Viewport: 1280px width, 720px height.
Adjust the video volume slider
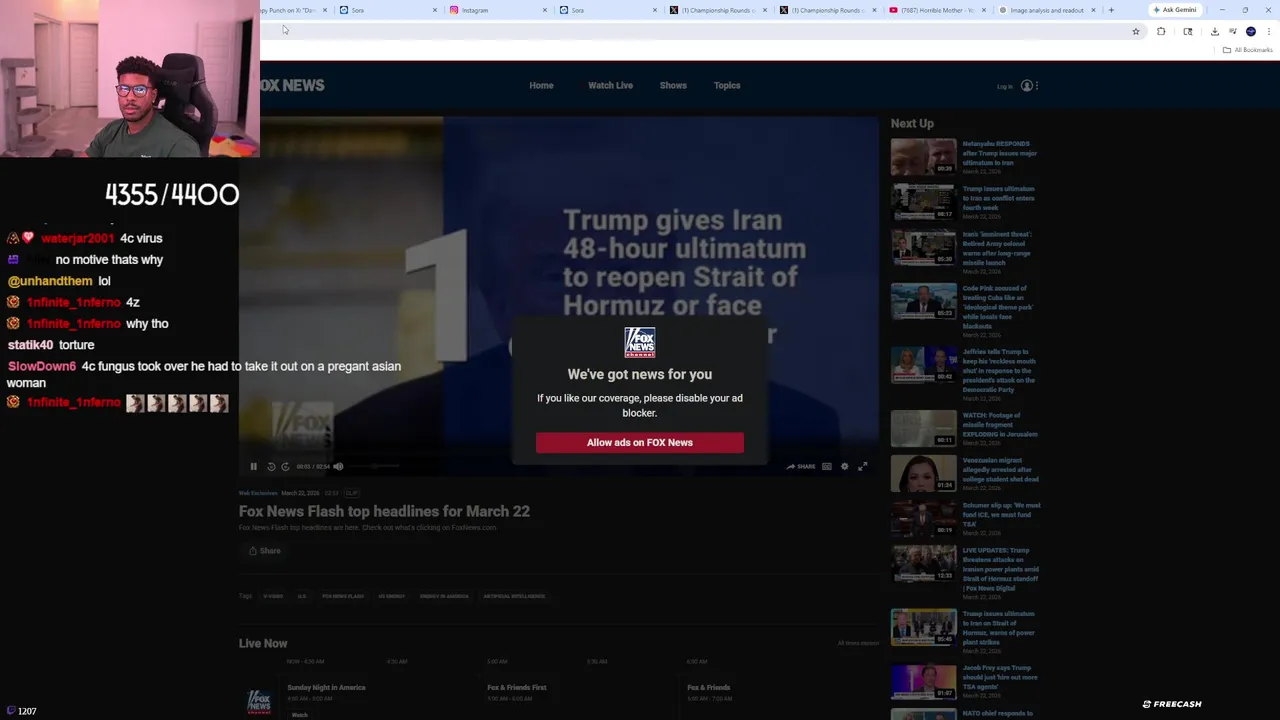[374, 466]
